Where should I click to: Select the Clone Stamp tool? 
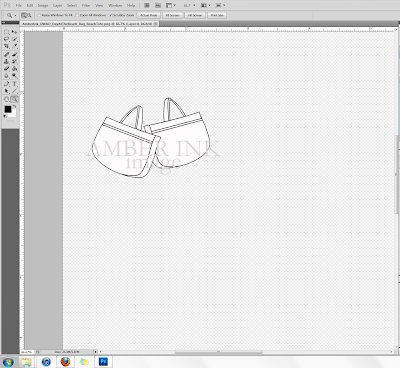[x=6, y=61]
